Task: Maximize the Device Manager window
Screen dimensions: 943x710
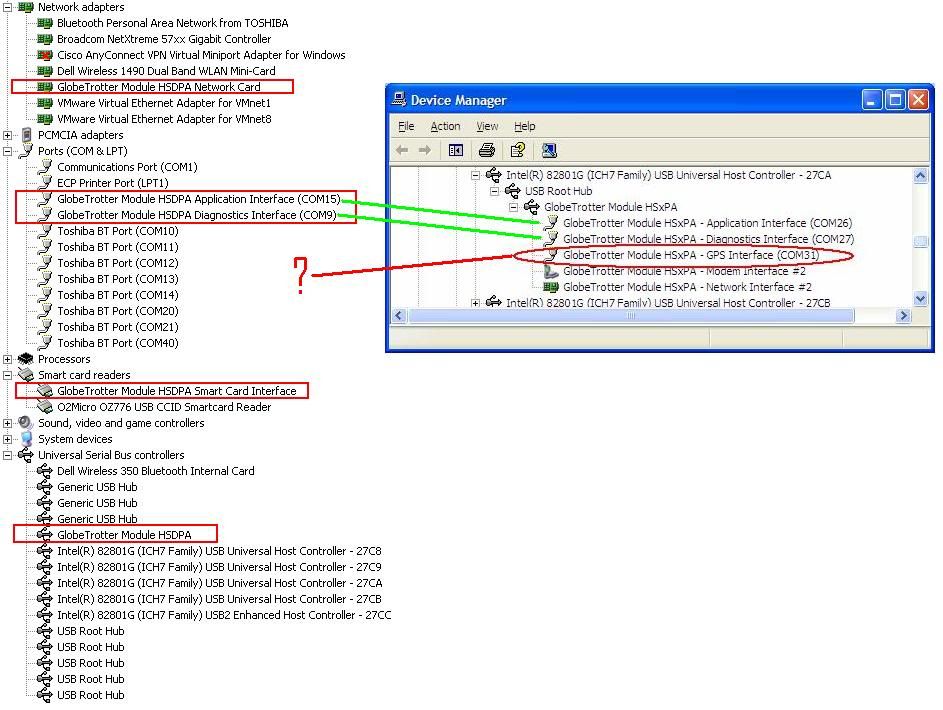Action: click(895, 100)
